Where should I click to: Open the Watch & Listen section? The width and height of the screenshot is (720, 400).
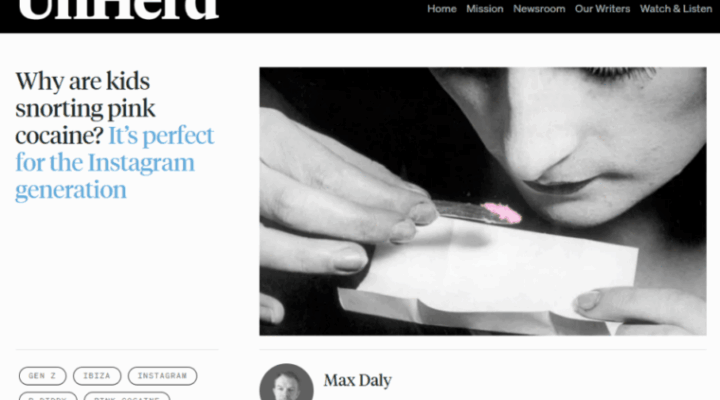tap(676, 9)
